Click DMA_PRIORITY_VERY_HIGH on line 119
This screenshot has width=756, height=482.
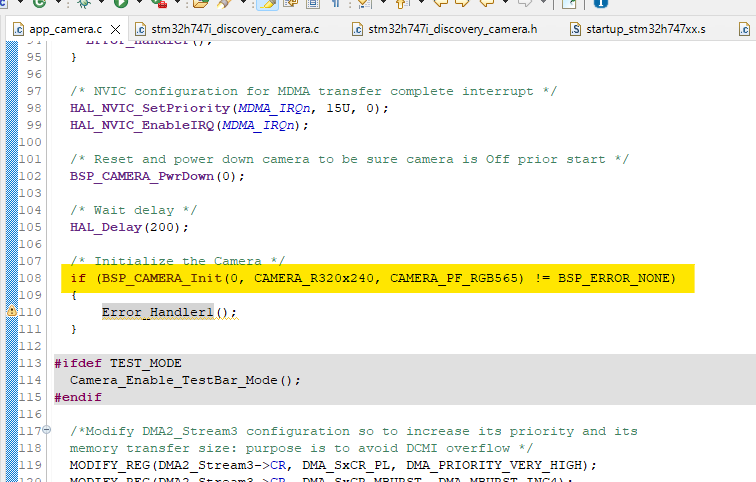pos(494,465)
